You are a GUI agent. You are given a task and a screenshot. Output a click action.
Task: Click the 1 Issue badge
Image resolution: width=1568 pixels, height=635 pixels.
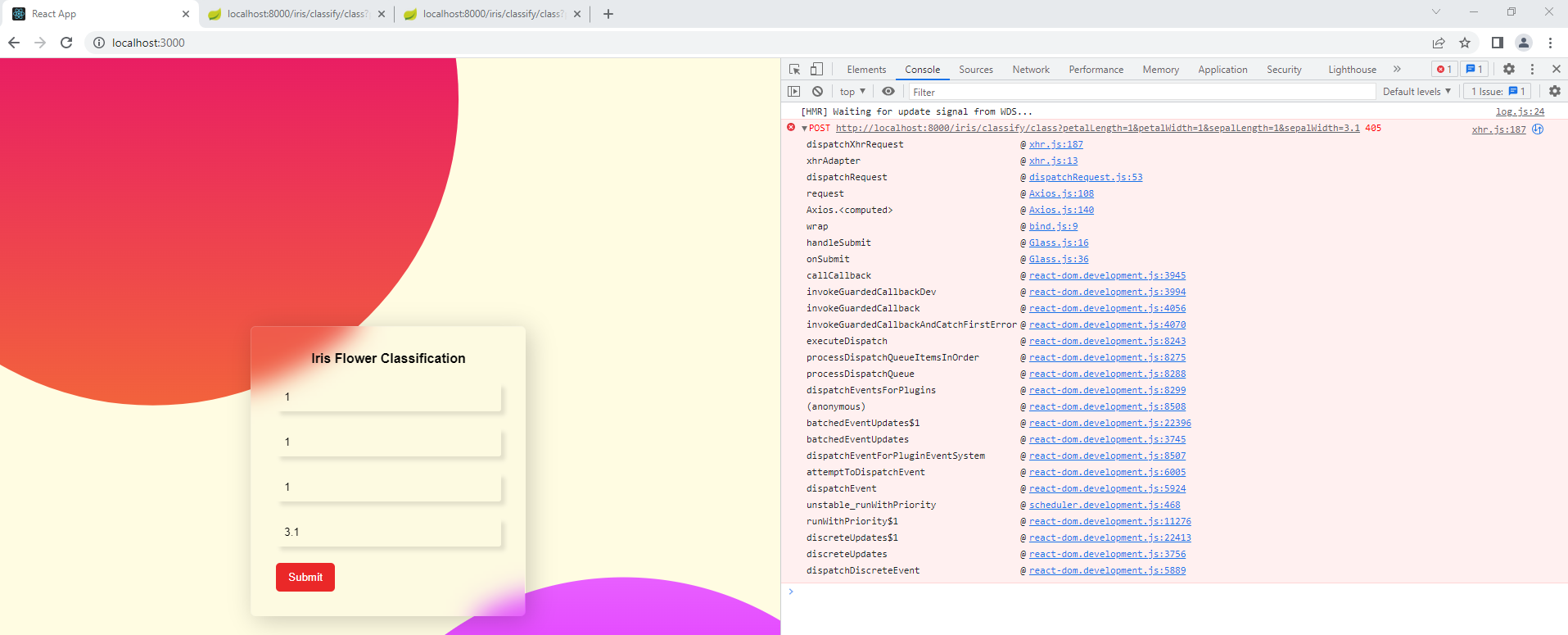[x=1498, y=92]
